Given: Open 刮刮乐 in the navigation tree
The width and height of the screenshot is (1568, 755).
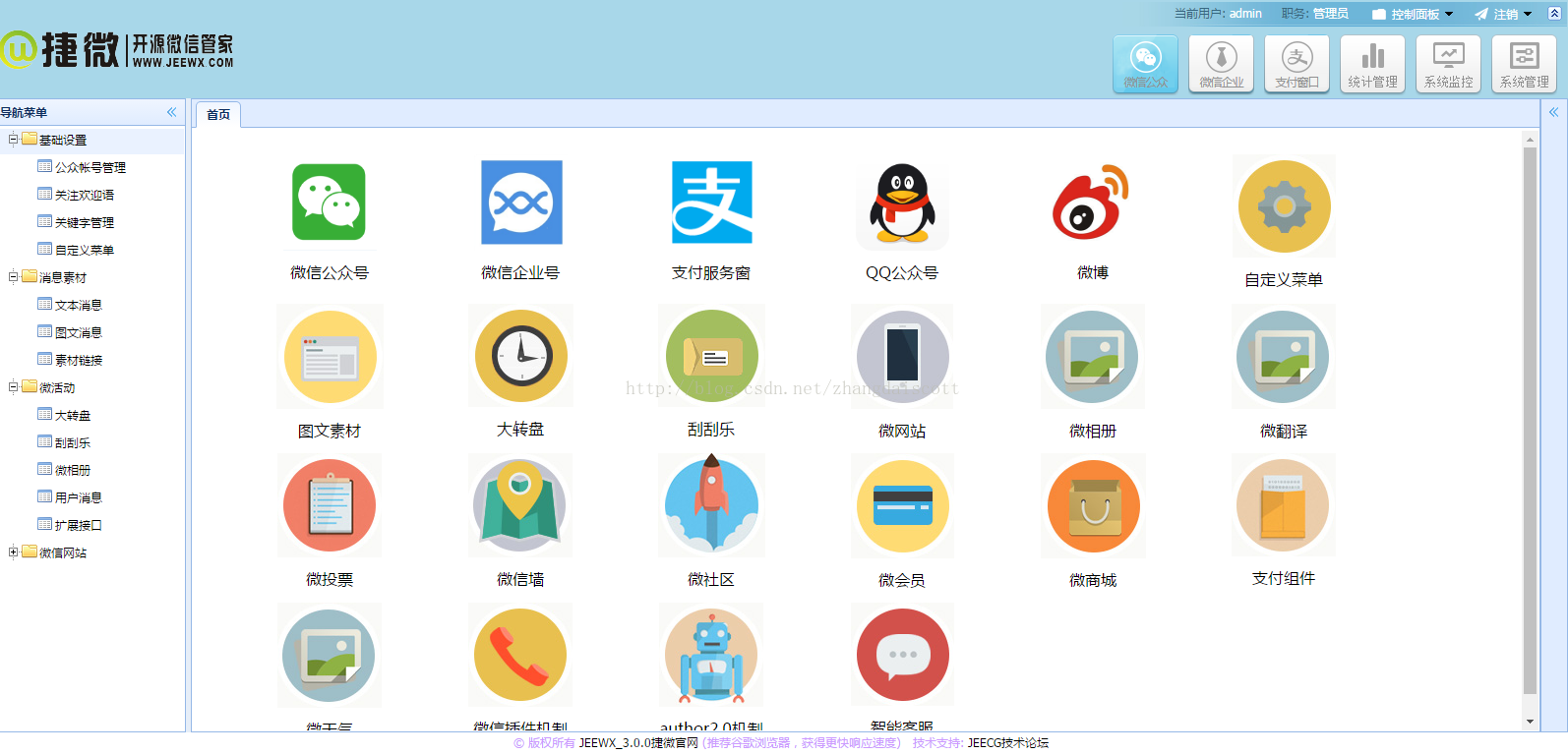Looking at the screenshot, I should click(x=73, y=442).
